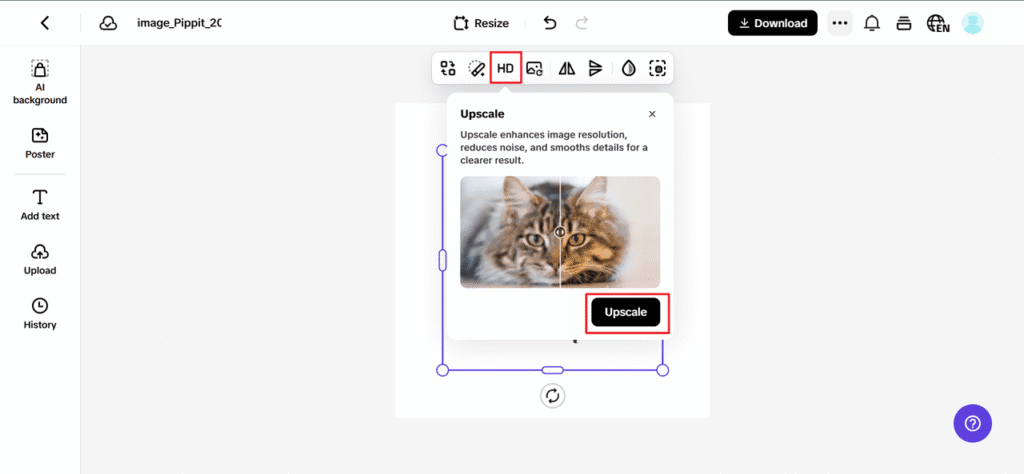This screenshot has width=1024, height=474.
Task: Click the crop frame icon in toolbar
Action: [657, 68]
